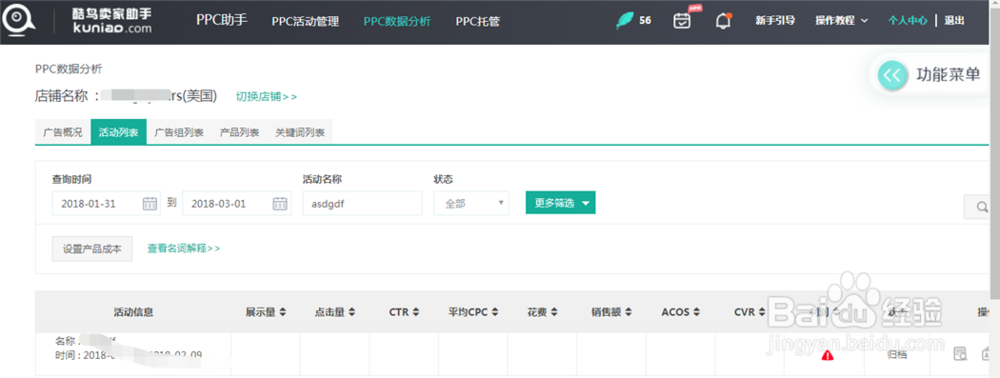Screen dimensions: 1000x378
Task: Focus the 活动名称 field containing asdgdf
Action: 362,203
